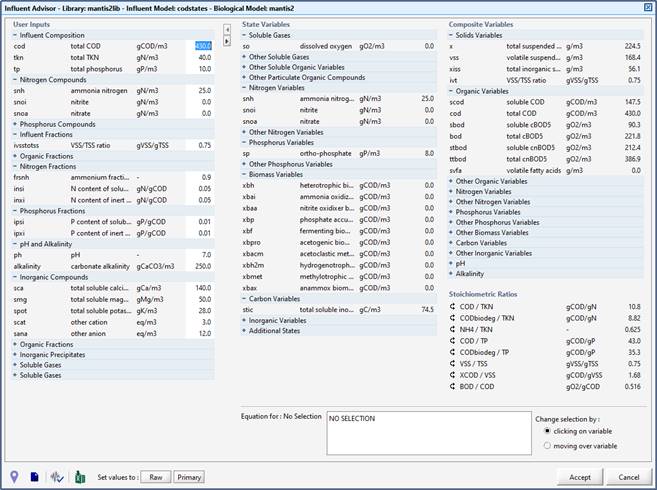The width and height of the screenshot is (657, 490).
Task: Collapse the Influent Composition section
Action: click(15, 35)
